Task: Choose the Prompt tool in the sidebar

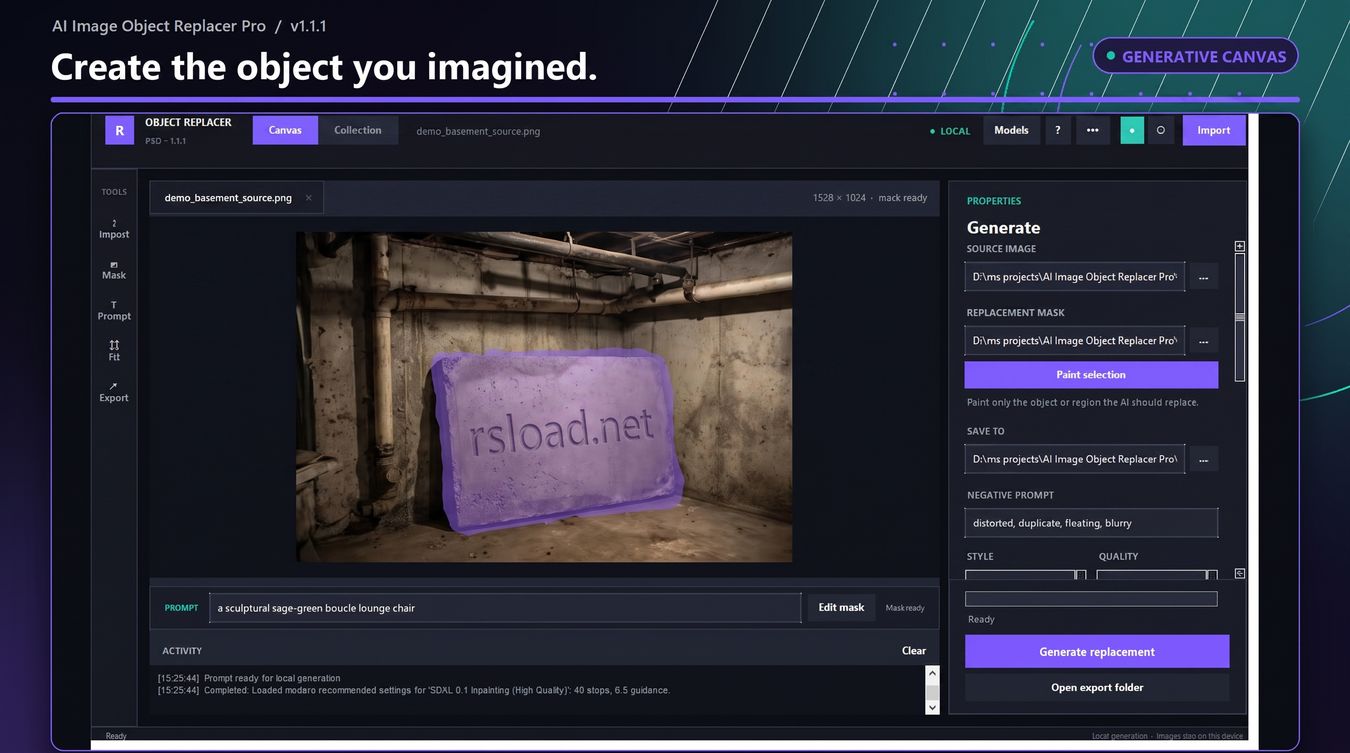Action: pyautogui.click(x=114, y=311)
